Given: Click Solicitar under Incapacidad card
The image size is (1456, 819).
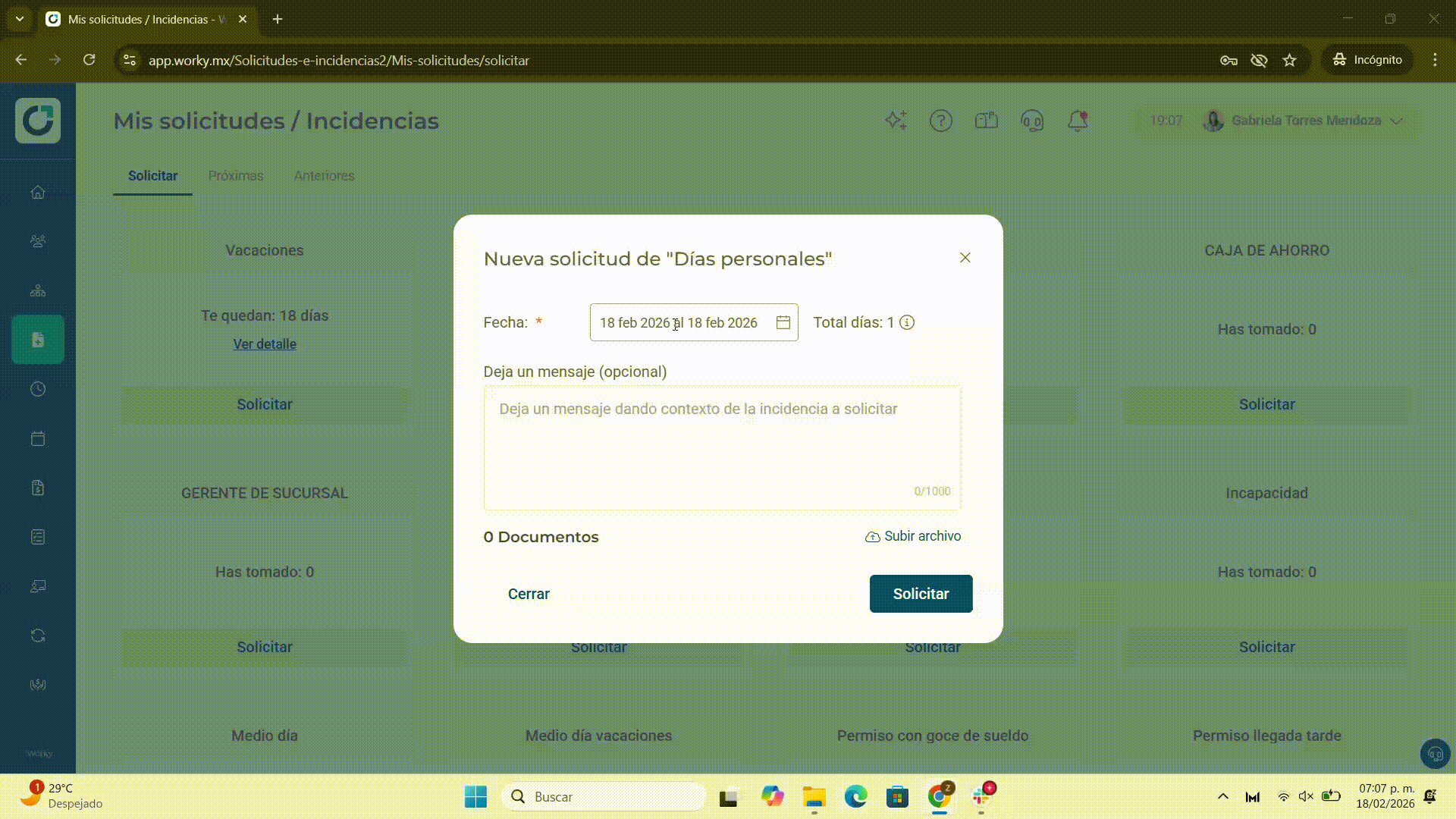Looking at the screenshot, I should pos(1266,647).
